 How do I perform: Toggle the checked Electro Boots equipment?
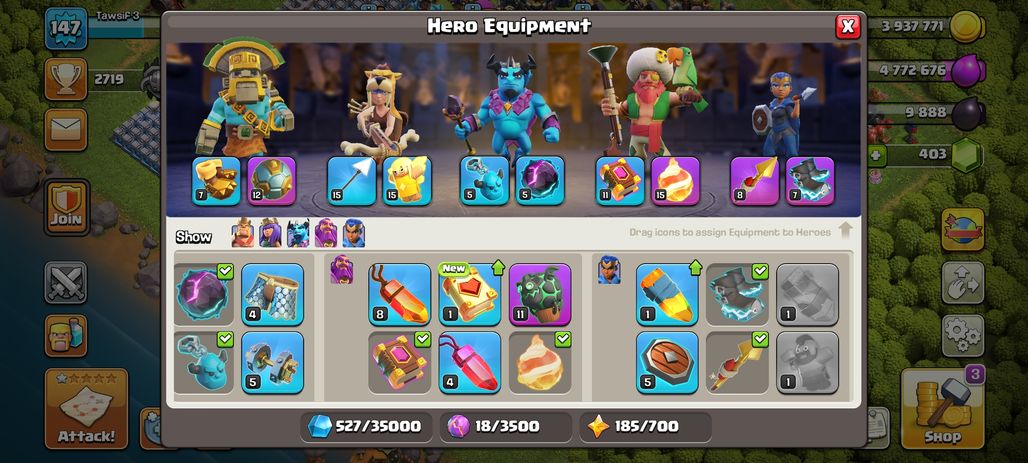(738, 294)
